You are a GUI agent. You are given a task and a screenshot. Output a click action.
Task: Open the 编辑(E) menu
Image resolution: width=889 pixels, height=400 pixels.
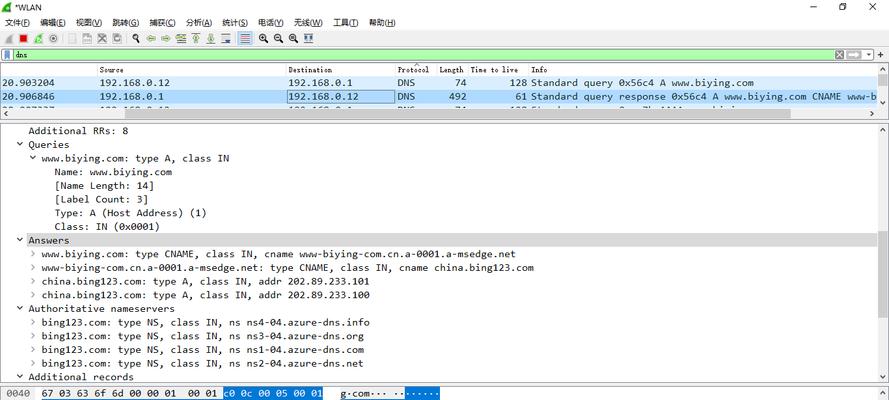53,23
